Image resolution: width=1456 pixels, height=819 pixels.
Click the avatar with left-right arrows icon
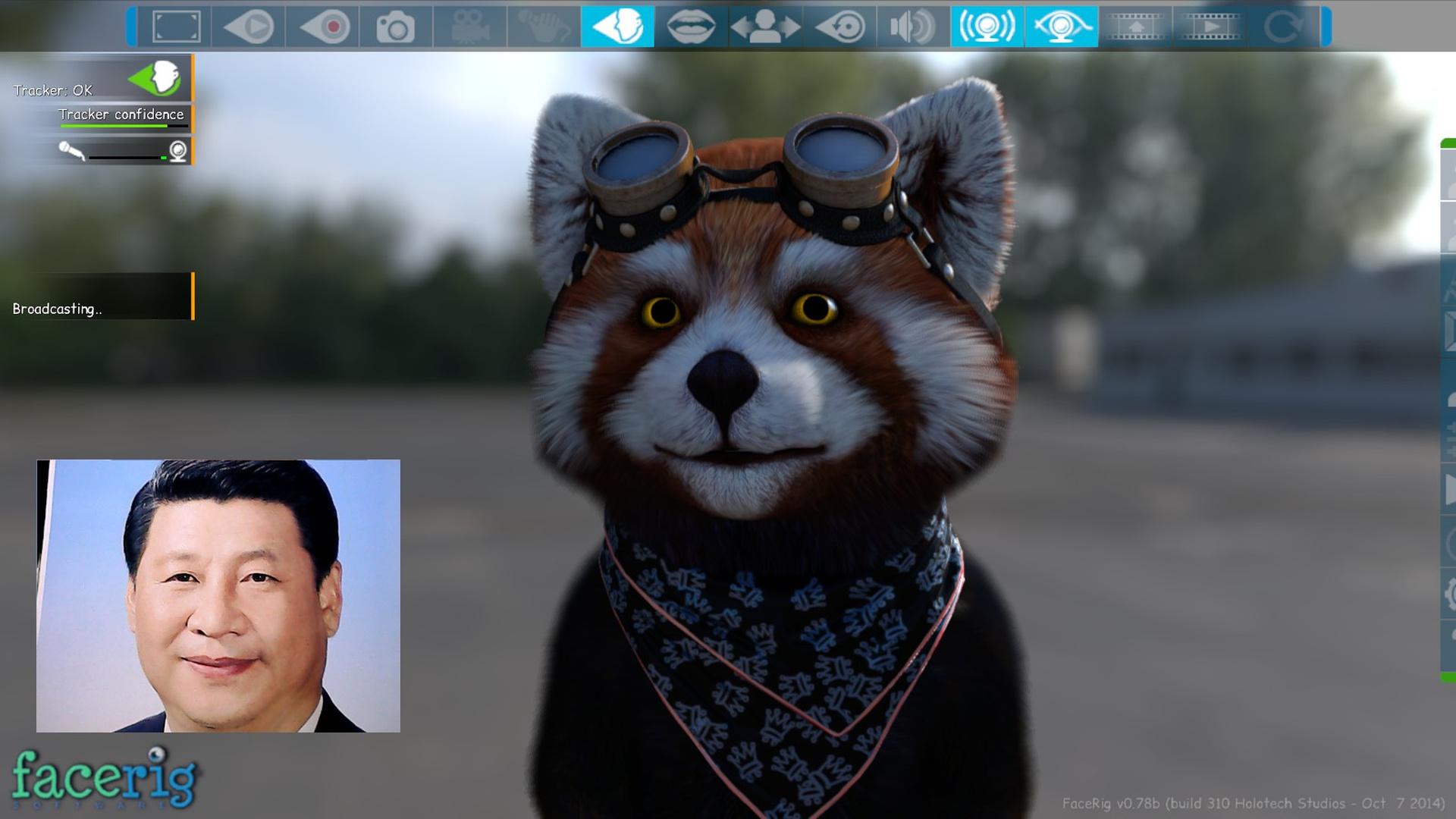[765, 27]
